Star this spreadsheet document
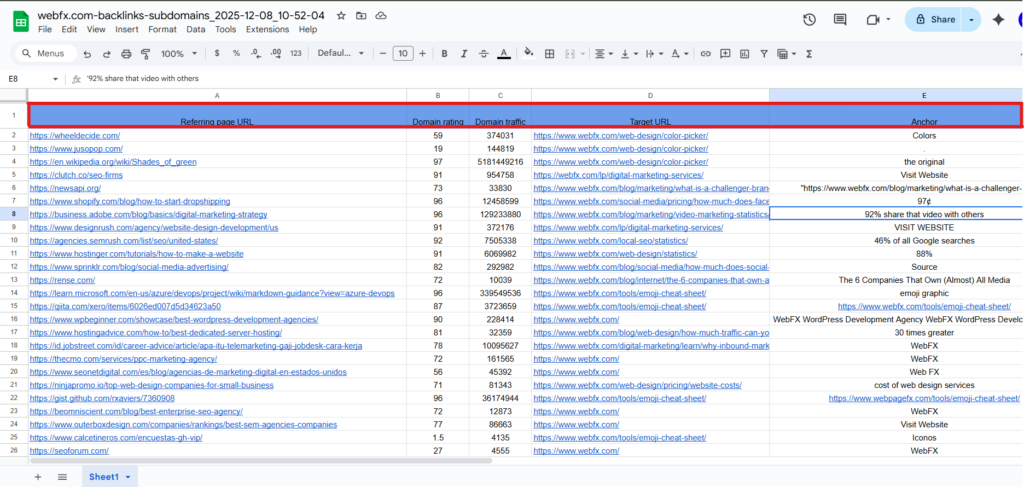 tap(342, 16)
